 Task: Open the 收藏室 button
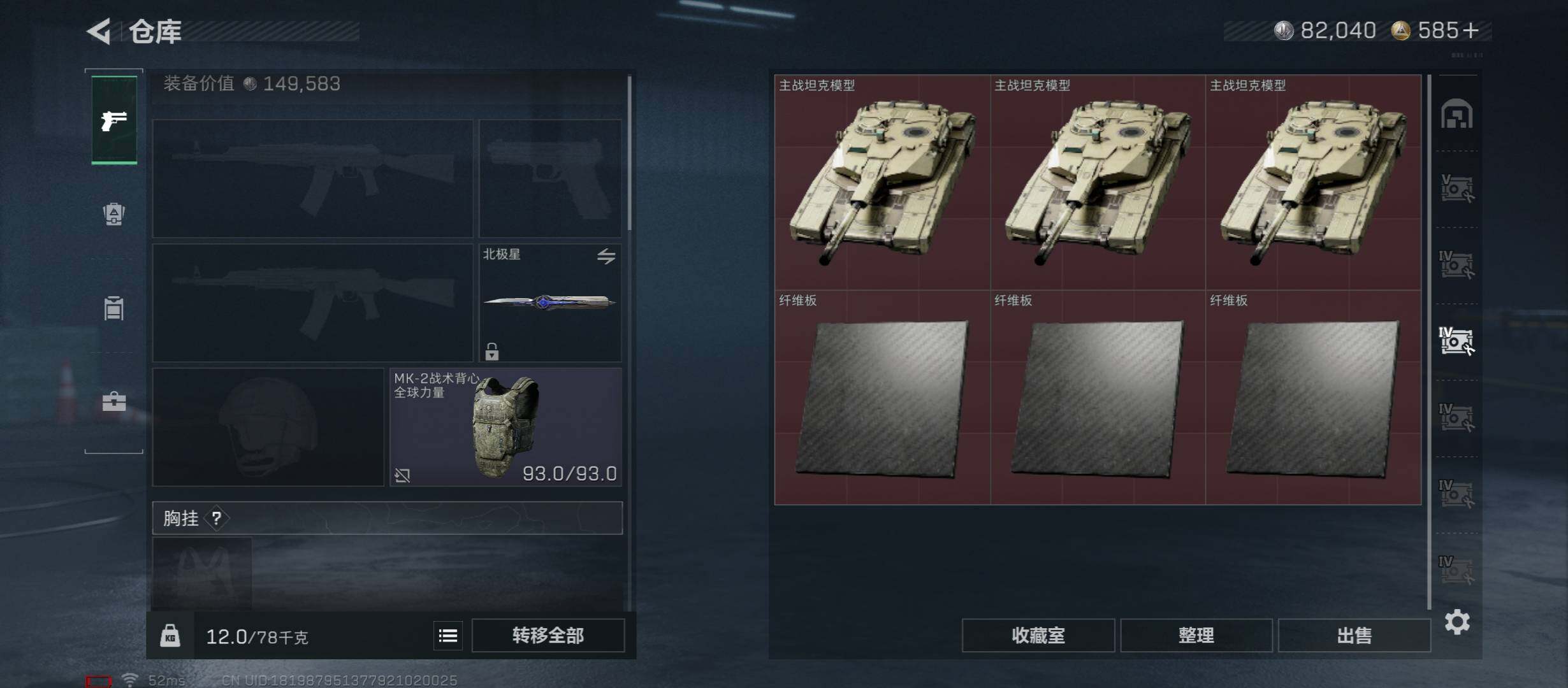click(1038, 635)
